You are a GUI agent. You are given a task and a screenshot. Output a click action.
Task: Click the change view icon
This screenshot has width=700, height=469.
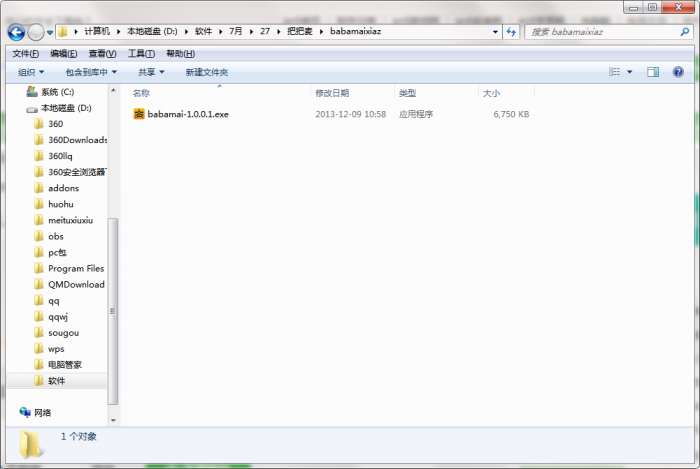pyautogui.click(x=615, y=72)
